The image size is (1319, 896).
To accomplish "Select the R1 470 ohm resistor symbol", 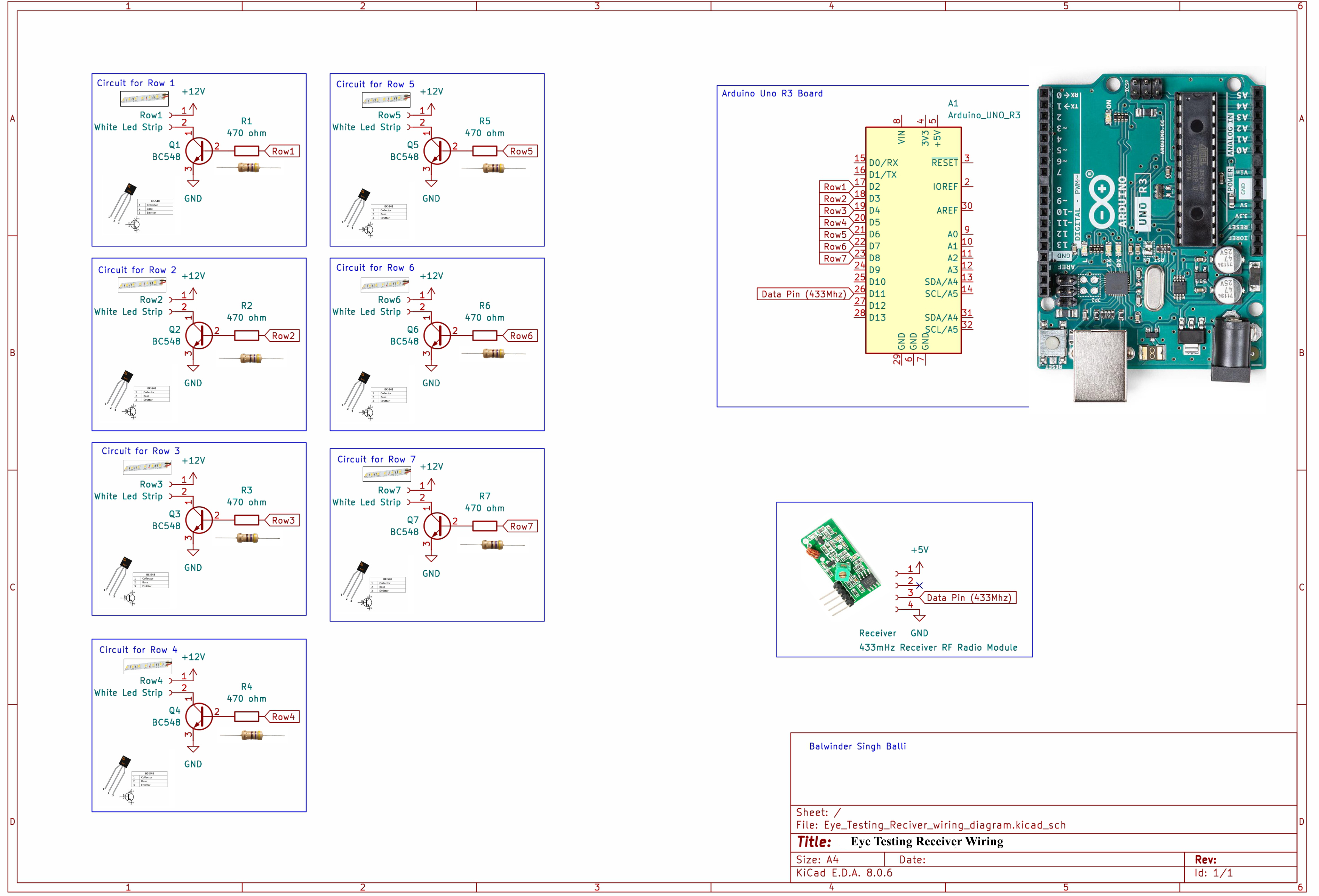I will 246,151.
